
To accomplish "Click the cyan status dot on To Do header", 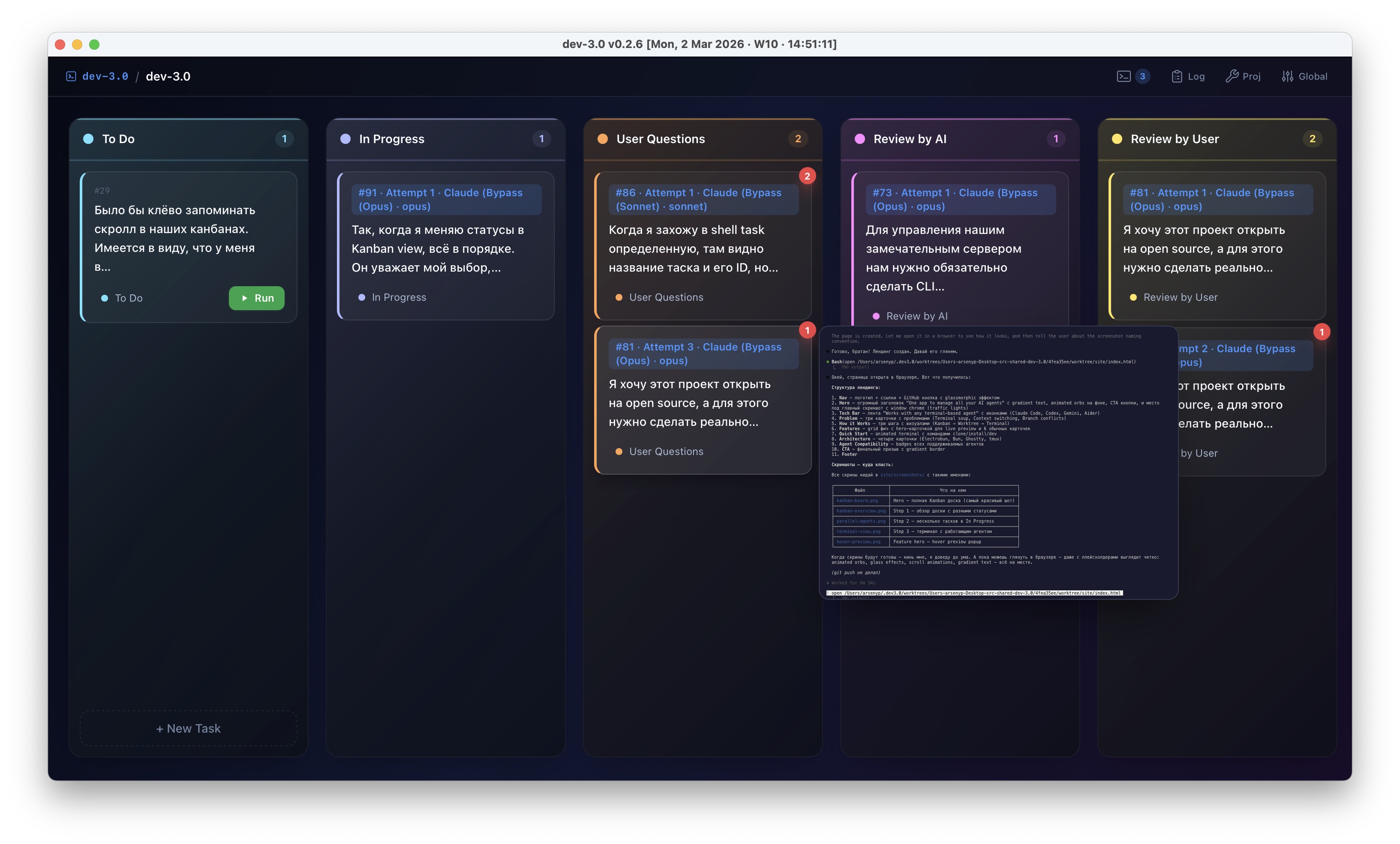I will click(89, 138).
